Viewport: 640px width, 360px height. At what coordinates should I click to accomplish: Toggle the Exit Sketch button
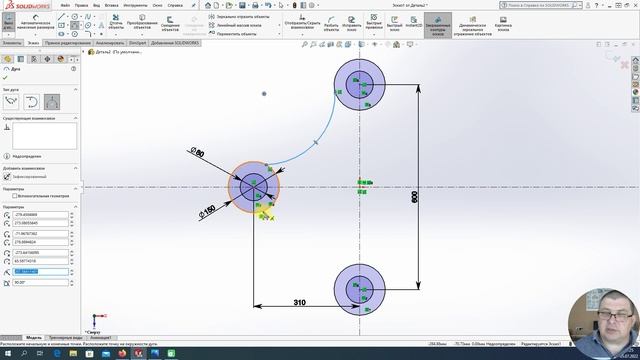pos(9,23)
